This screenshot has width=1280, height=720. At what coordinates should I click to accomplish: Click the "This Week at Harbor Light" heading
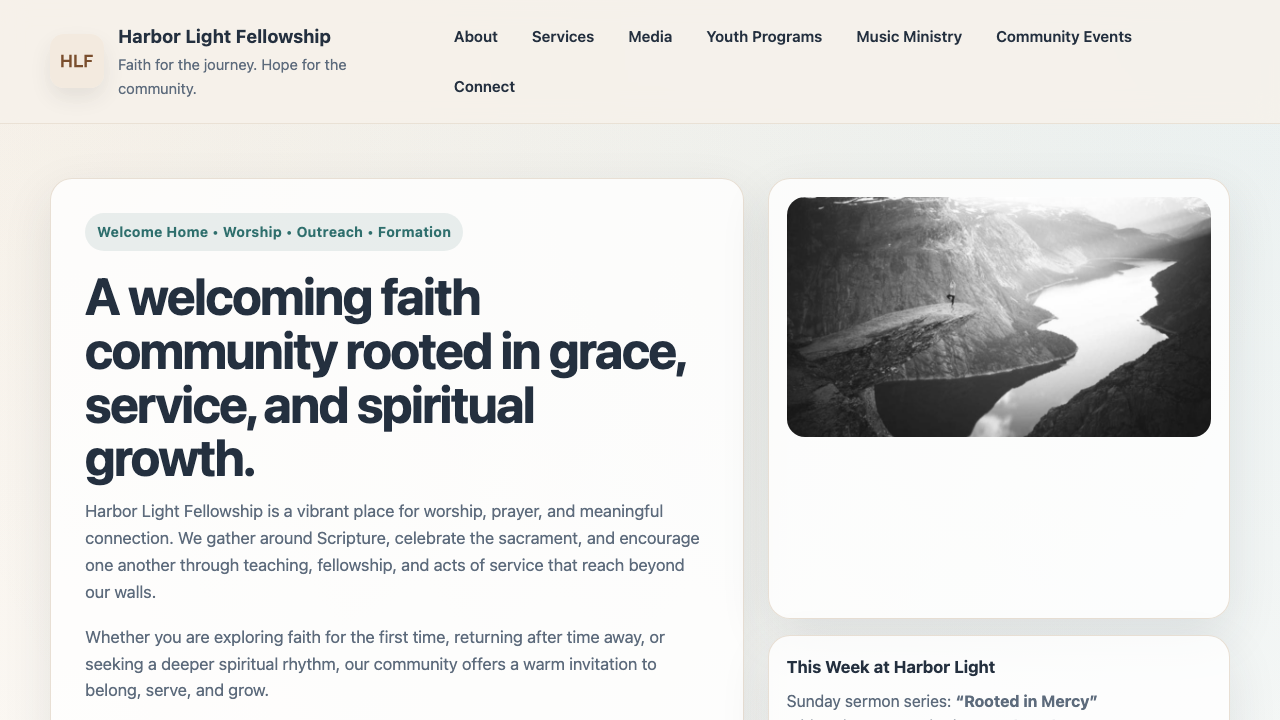[891, 667]
